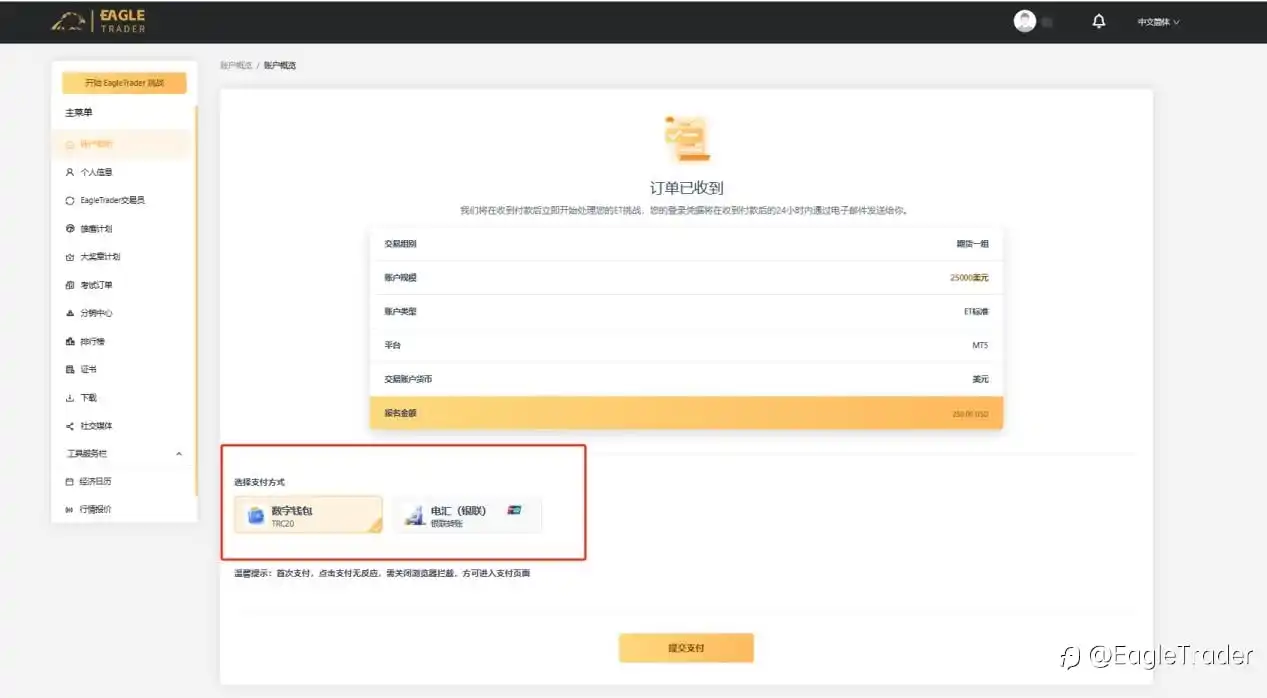Click the 经济日历 calendar icon
The width and height of the screenshot is (1267, 698).
click(x=70, y=481)
